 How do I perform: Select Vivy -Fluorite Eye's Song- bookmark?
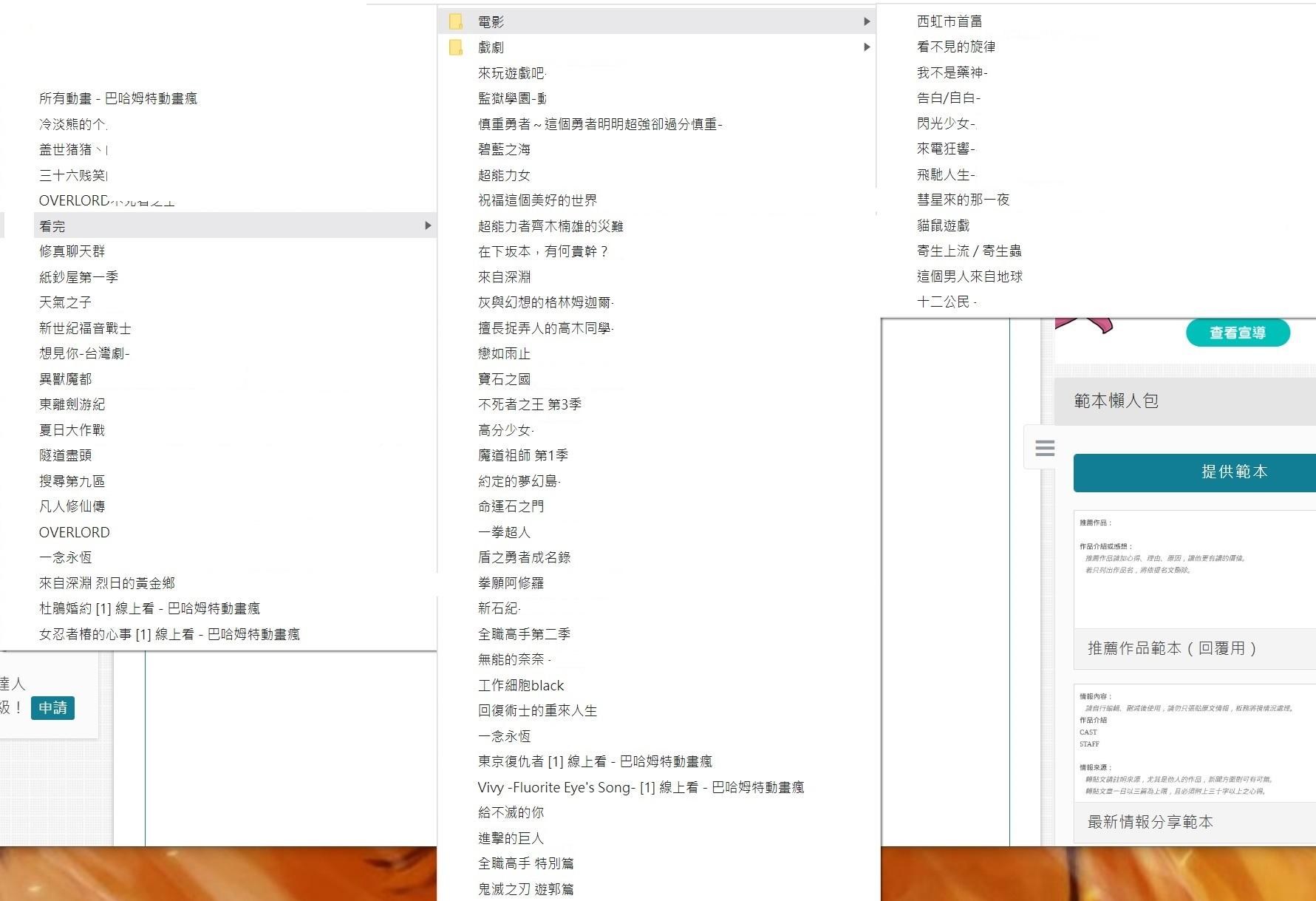pos(640,787)
